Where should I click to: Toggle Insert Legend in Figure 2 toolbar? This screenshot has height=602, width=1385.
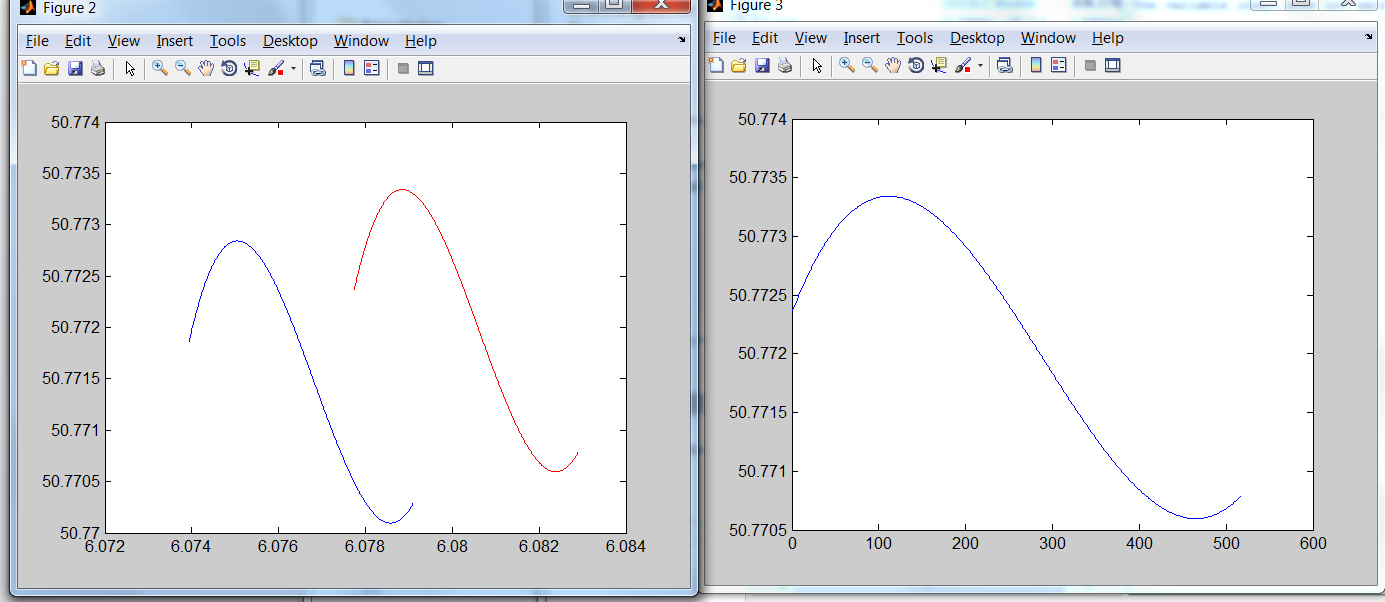coord(372,69)
